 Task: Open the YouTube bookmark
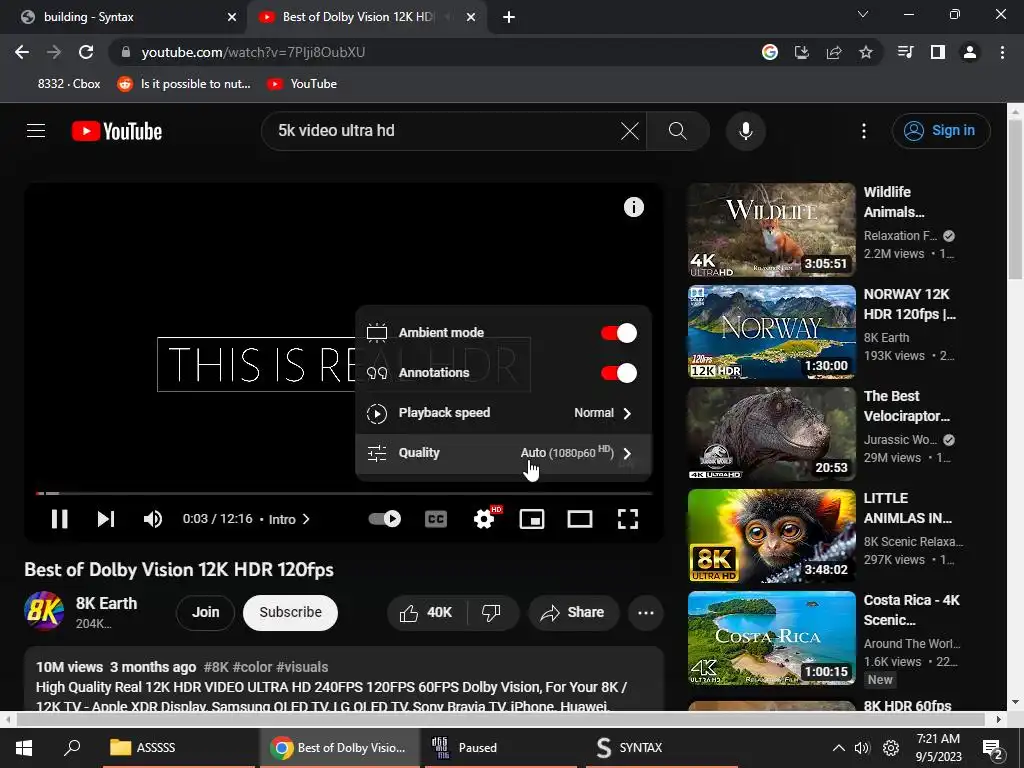(x=302, y=84)
